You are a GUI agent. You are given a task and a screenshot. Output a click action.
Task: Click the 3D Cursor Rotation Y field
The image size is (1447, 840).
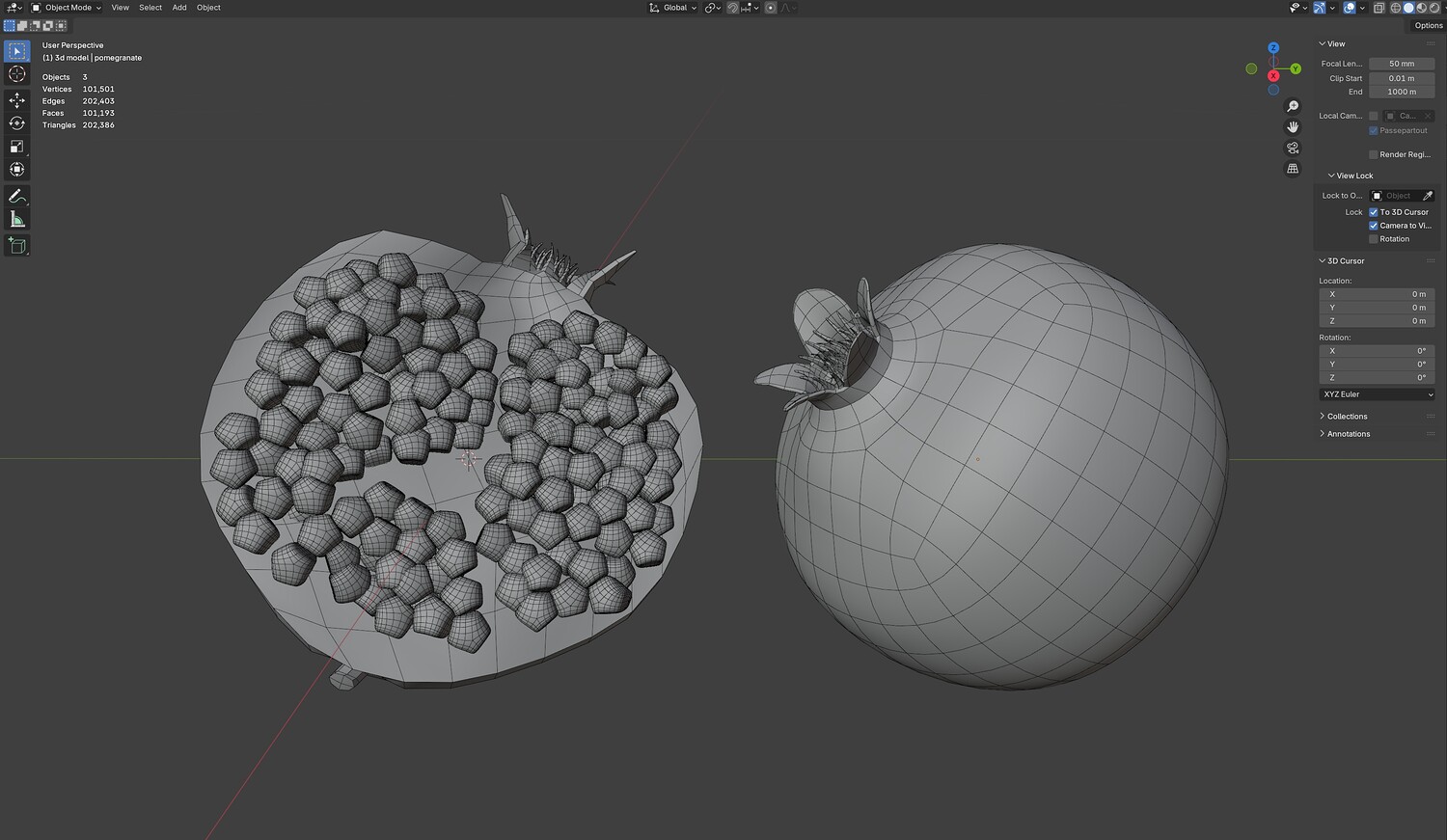[x=1377, y=365]
